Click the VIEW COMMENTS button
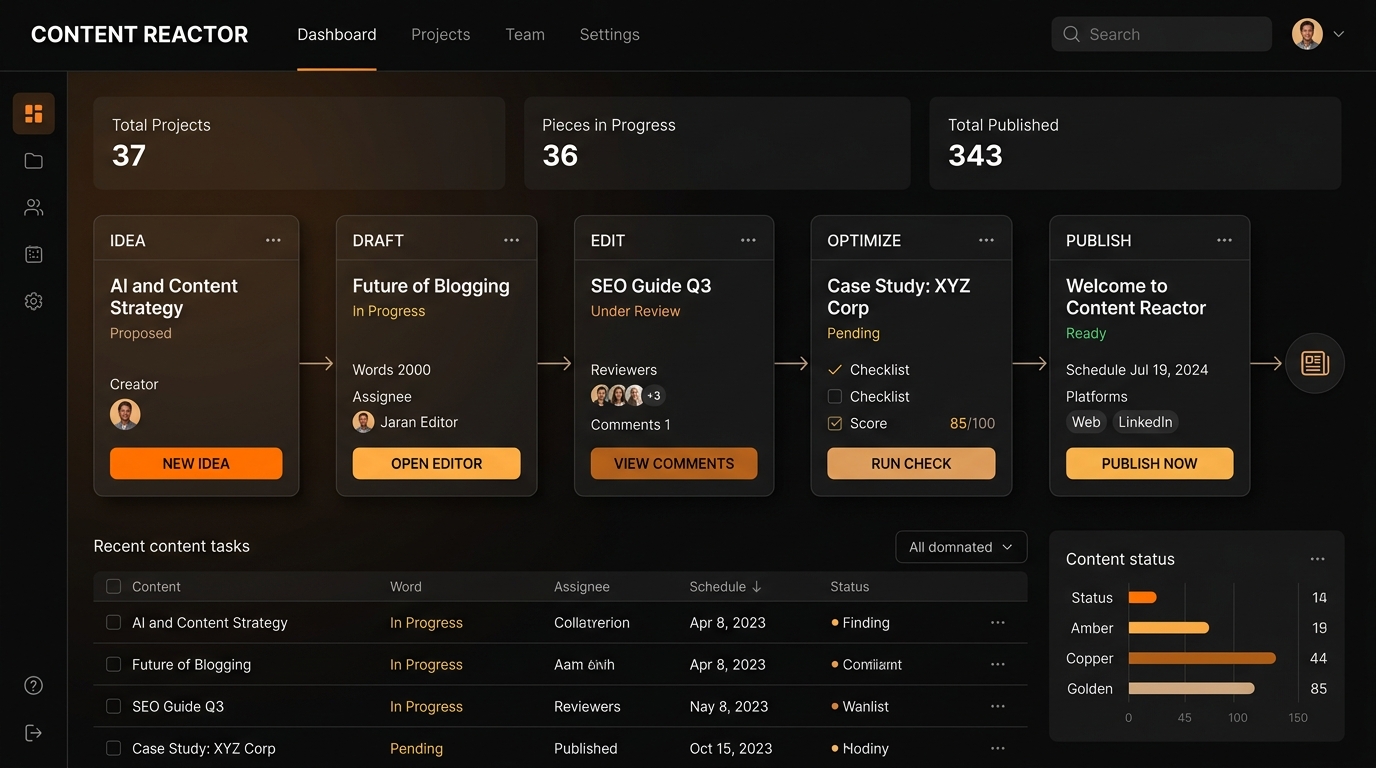Screen dimensions: 1376x768 point(674,463)
